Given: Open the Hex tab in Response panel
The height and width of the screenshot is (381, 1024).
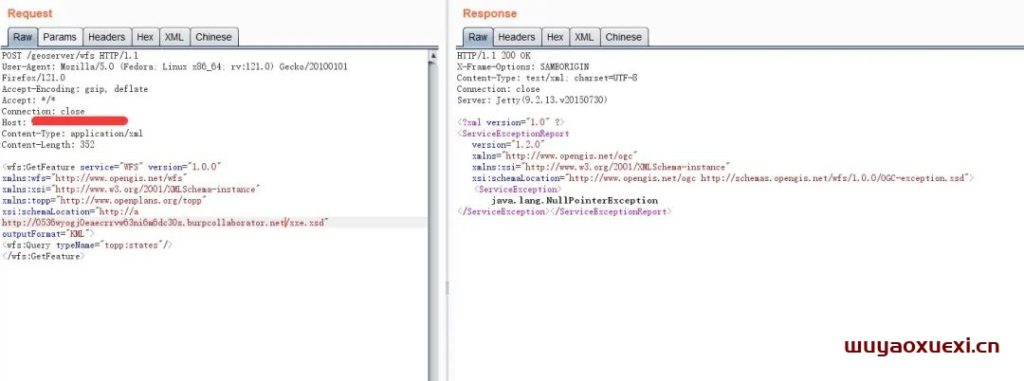Looking at the screenshot, I should point(555,37).
